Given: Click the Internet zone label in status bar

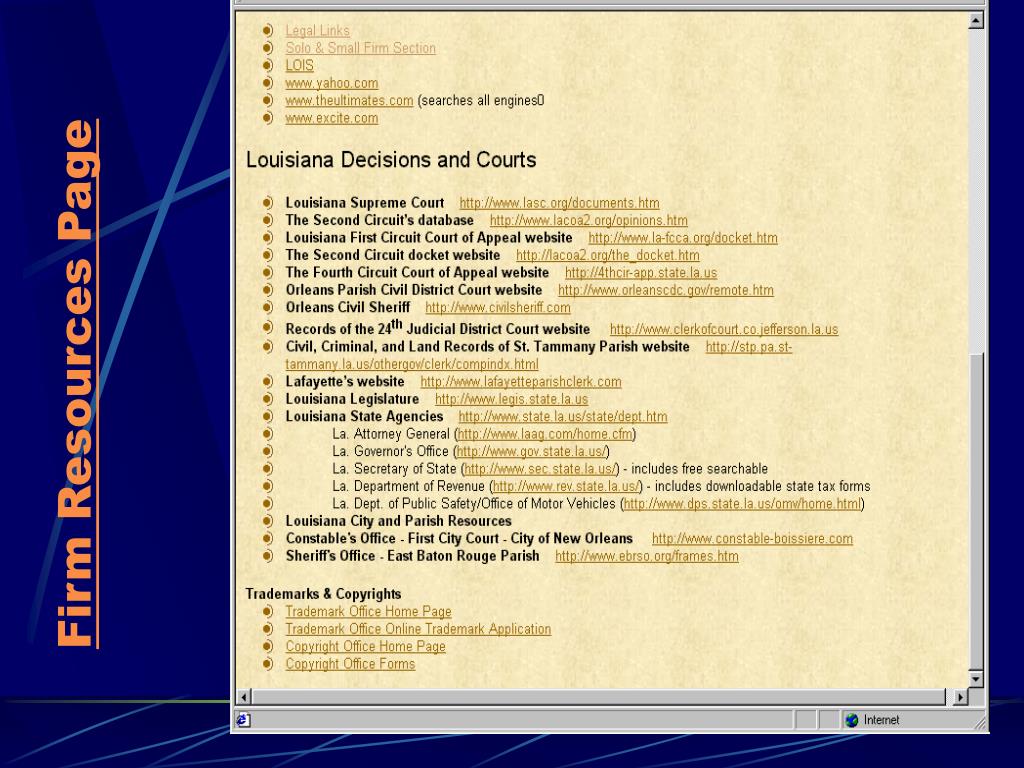Looking at the screenshot, I should point(882,720).
